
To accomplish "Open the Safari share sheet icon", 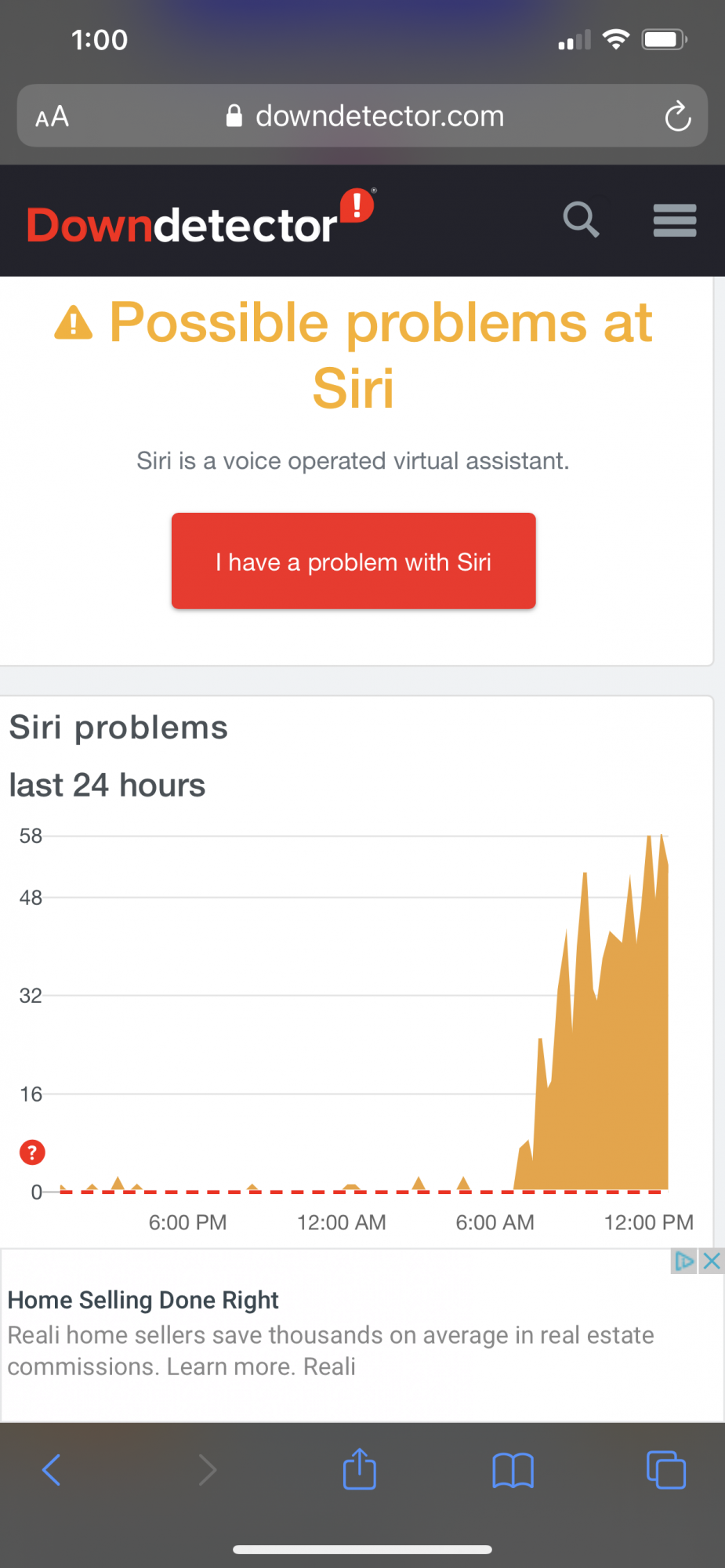I will point(360,1468).
